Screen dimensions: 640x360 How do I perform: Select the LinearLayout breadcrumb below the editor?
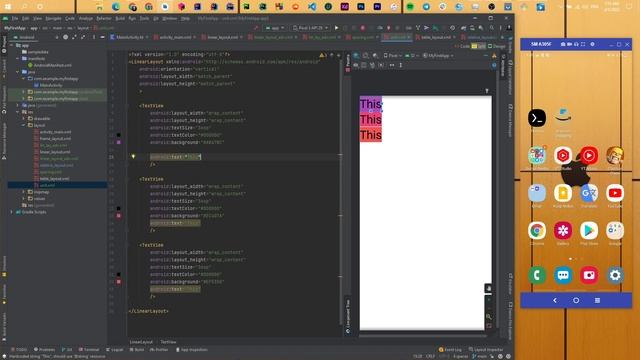141,342
